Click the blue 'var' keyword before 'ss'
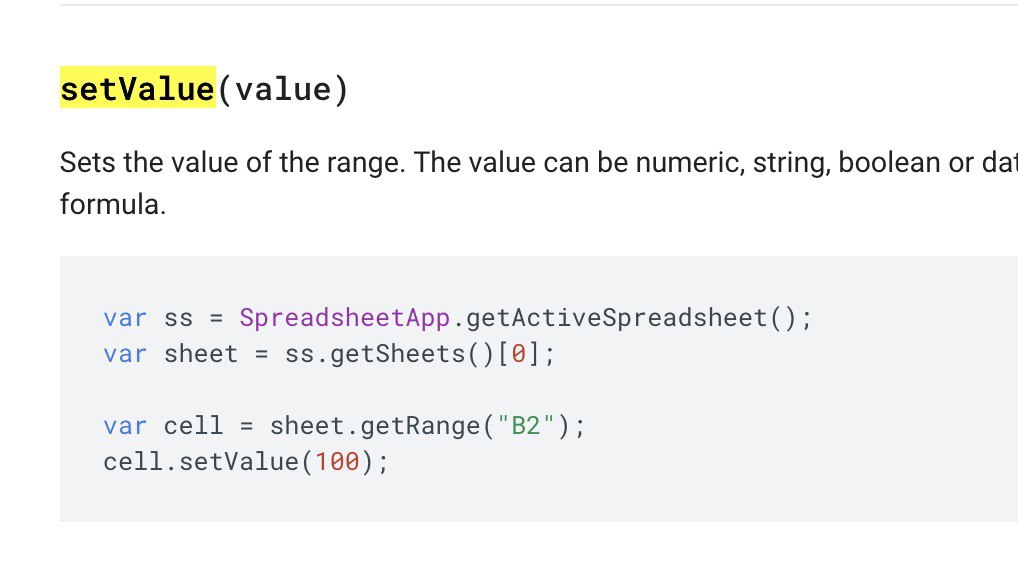 [x=125, y=318]
